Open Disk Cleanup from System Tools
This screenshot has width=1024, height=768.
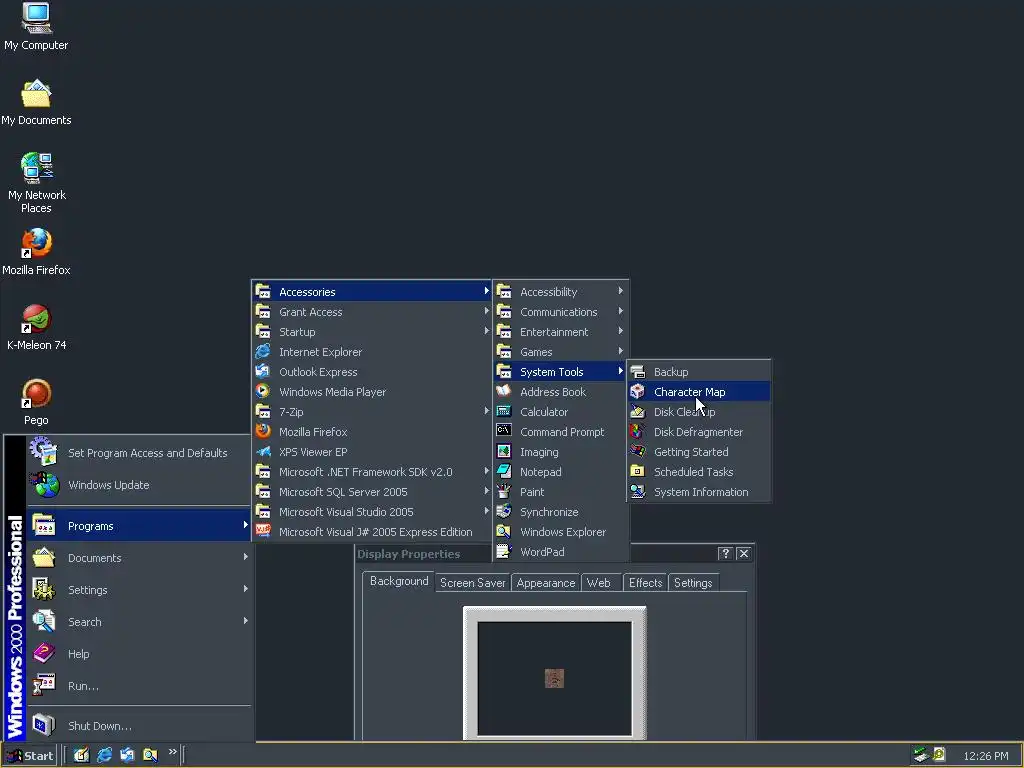tap(699, 411)
